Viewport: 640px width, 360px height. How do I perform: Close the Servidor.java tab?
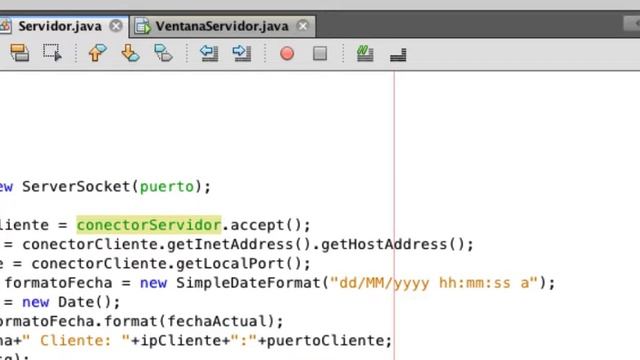[x=116, y=26]
